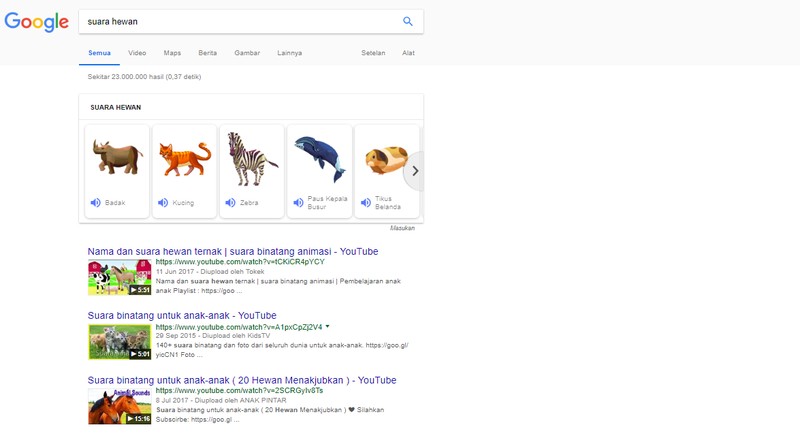Click the Masukan feedback link

click(402, 228)
